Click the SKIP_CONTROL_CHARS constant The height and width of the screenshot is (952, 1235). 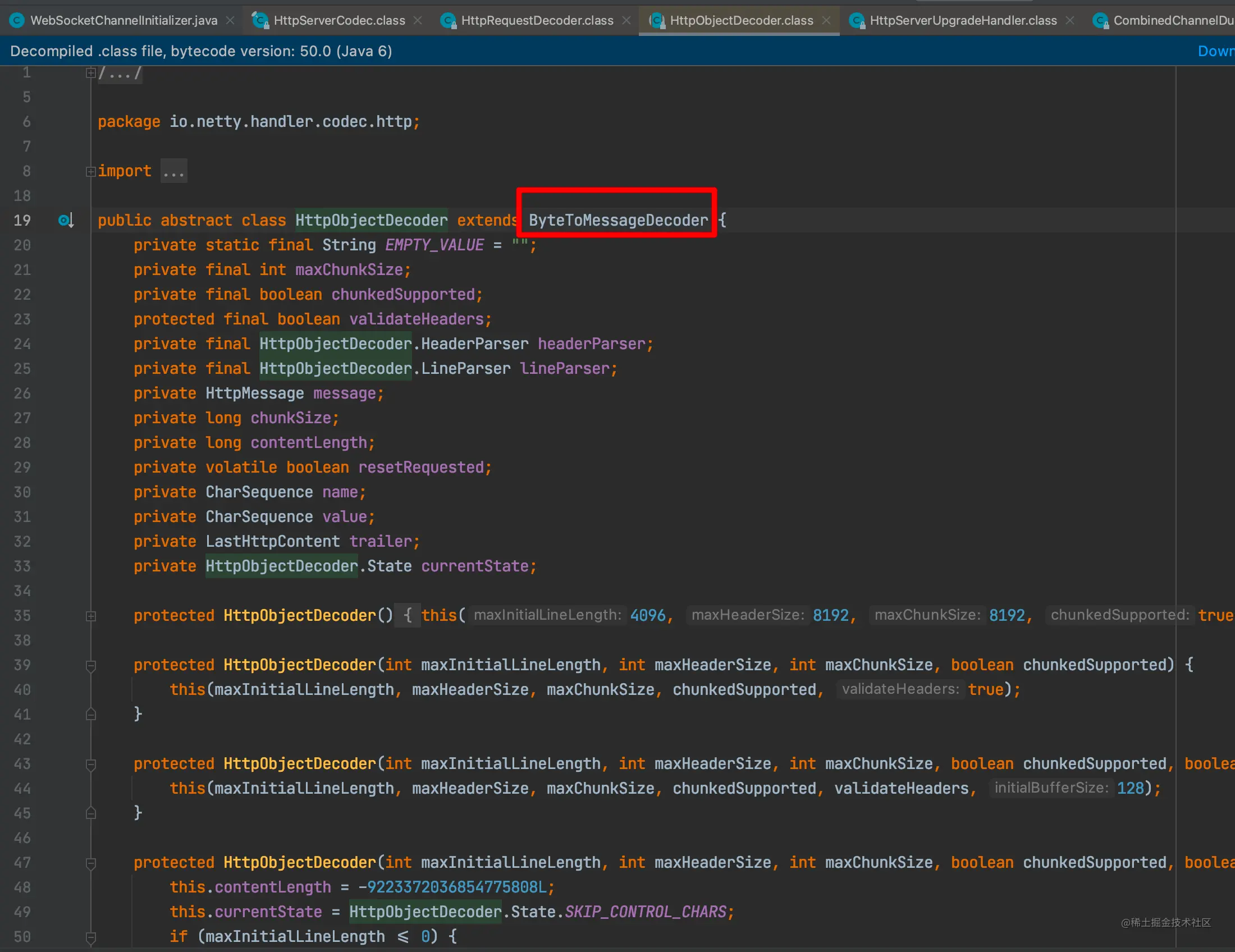(x=645, y=912)
